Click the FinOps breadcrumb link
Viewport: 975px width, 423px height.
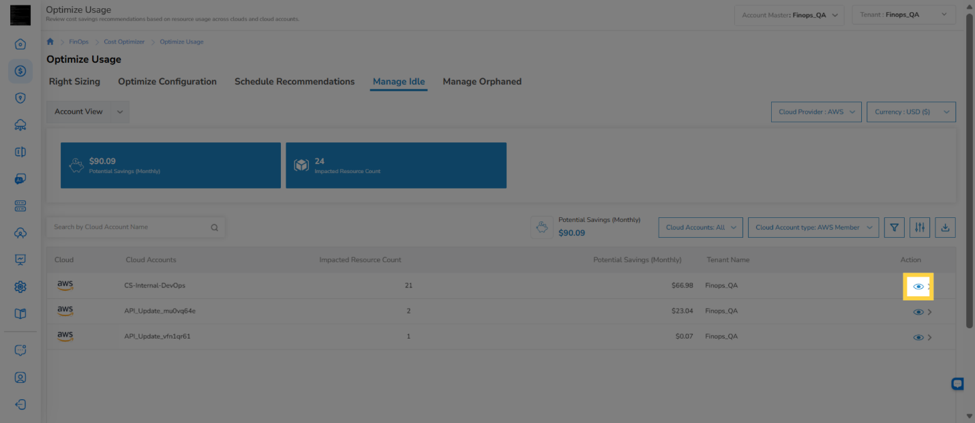[x=79, y=42]
